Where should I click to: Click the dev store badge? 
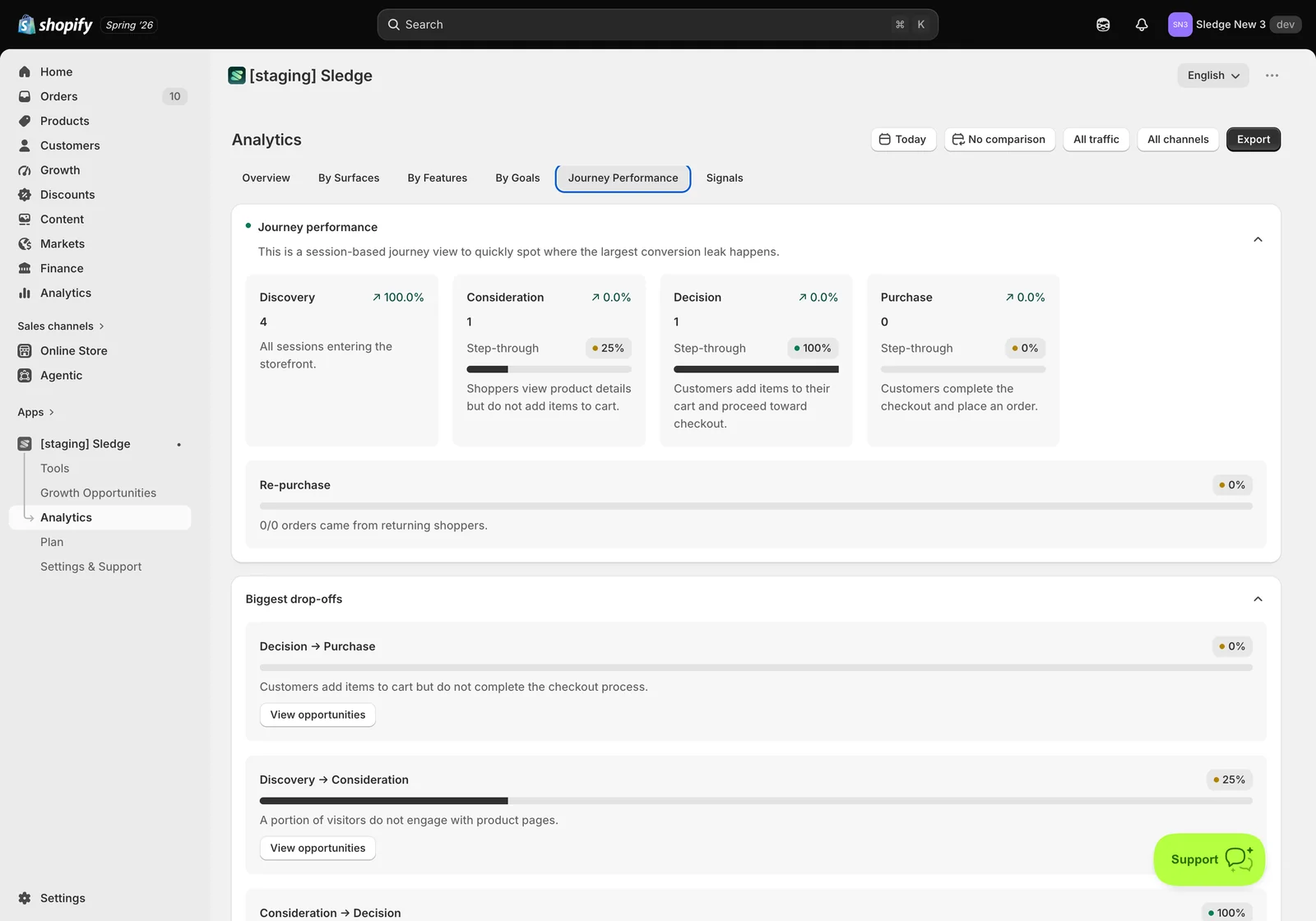(1286, 25)
